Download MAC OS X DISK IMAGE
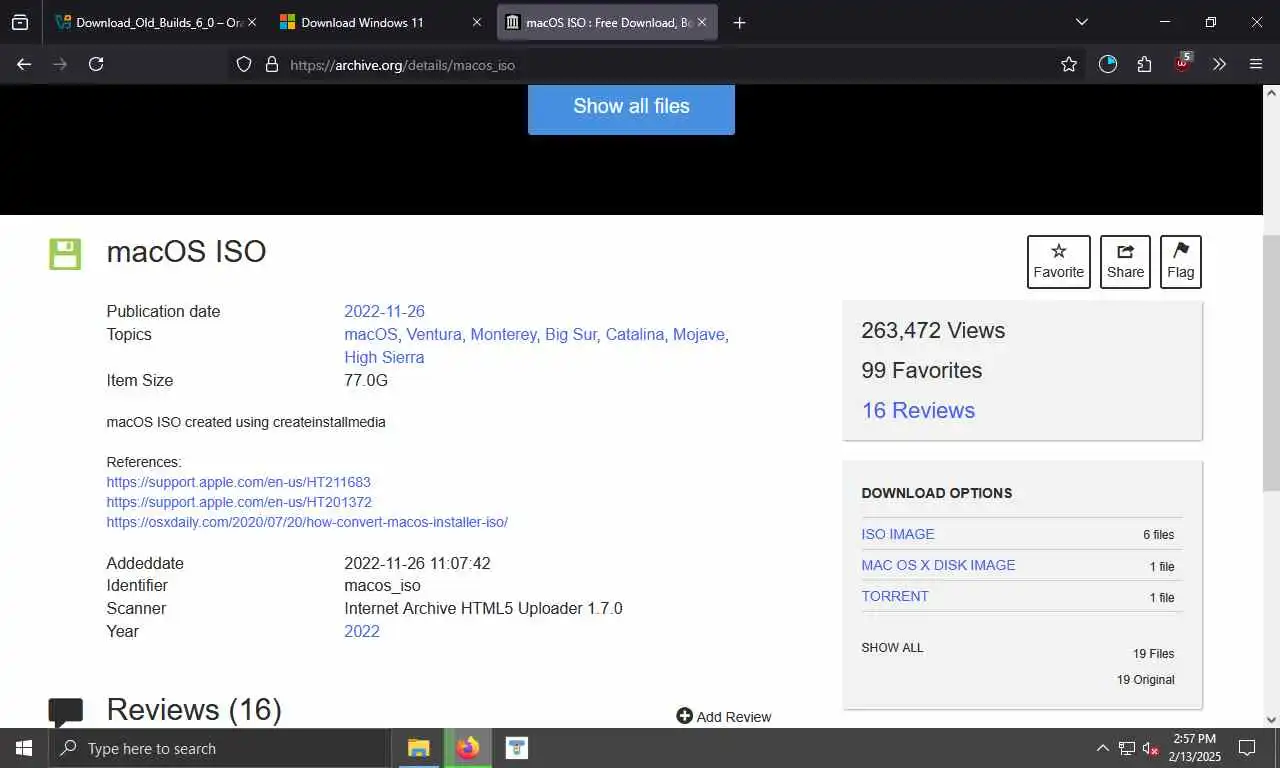This screenshot has height=768, width=1280. pos(938,565)
